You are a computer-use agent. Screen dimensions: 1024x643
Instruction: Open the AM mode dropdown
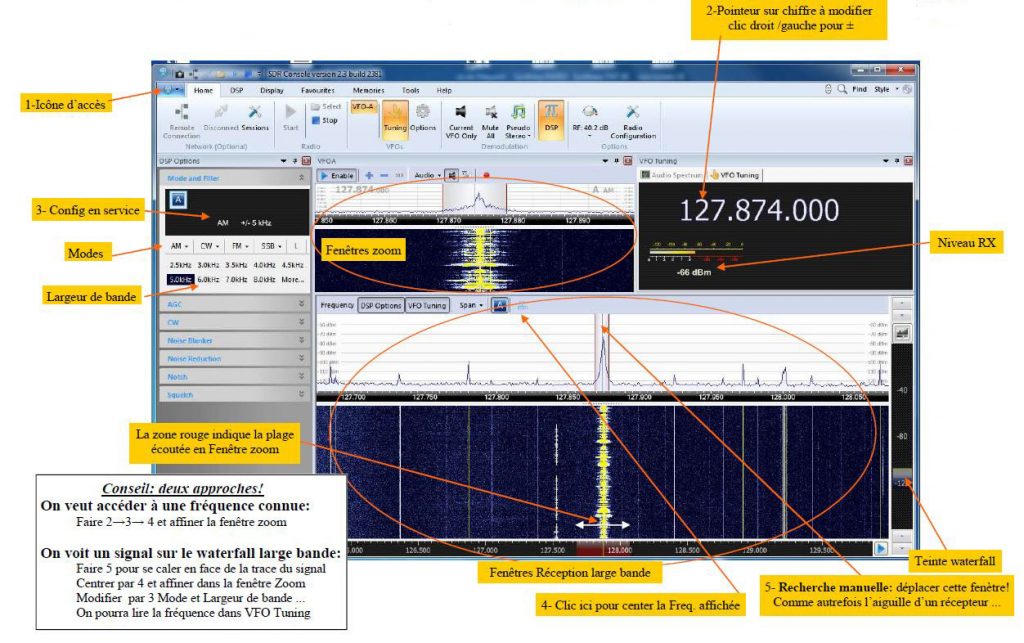pyautogui.click(x=180, y=246)
